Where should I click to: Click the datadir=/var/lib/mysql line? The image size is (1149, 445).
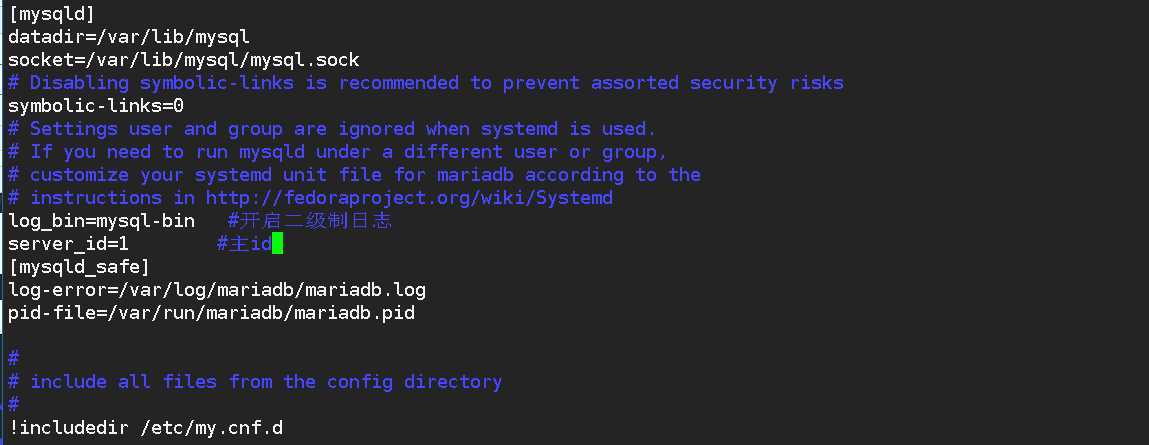pyautogui.click(x=129, y=36)
